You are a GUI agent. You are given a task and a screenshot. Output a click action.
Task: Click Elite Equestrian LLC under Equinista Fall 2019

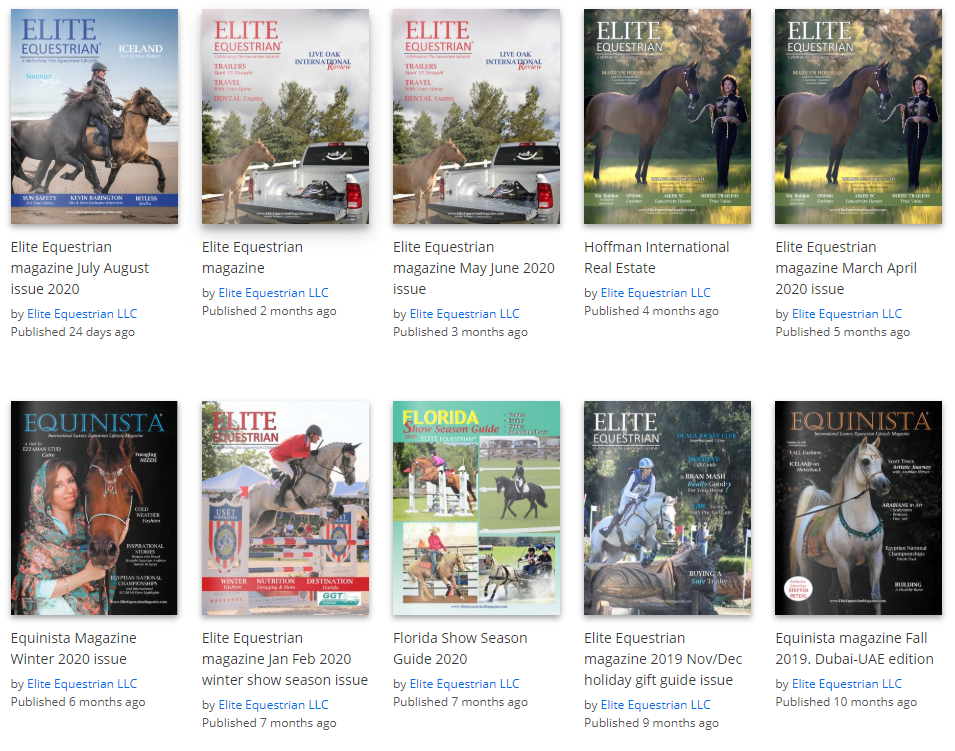coord(847,684)
